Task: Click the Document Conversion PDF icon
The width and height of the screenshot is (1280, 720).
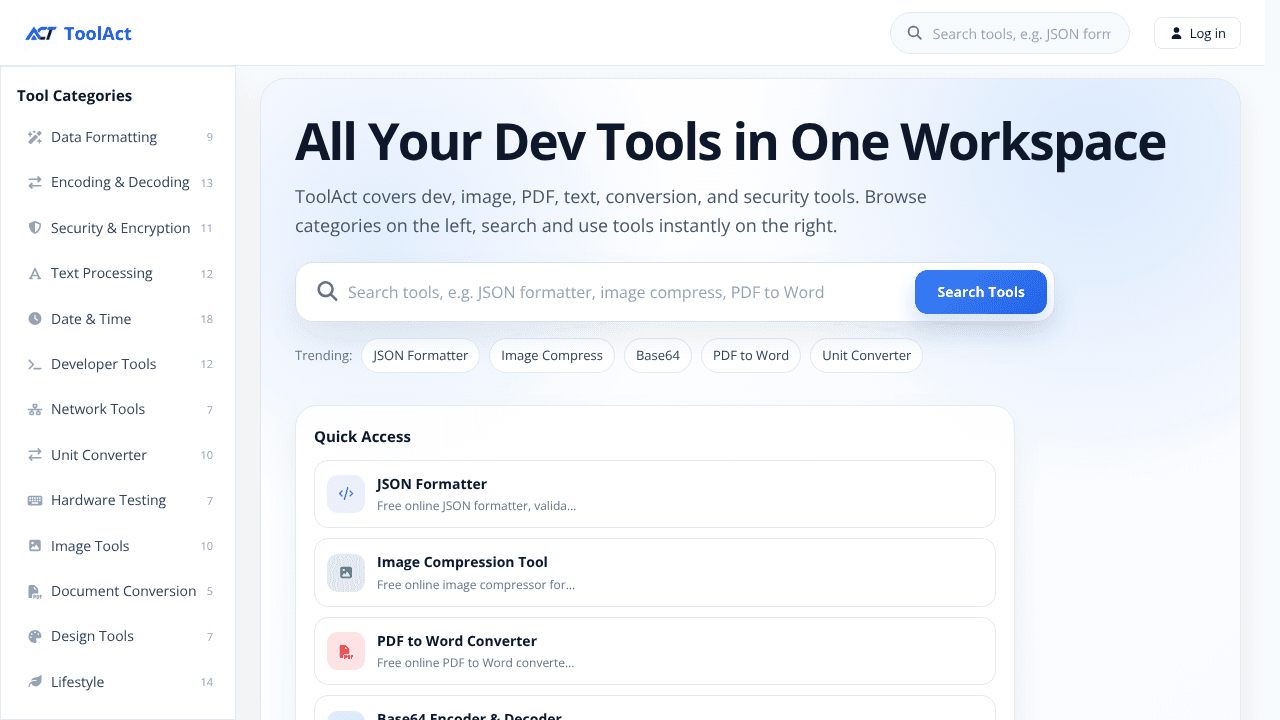Action: 35,591
